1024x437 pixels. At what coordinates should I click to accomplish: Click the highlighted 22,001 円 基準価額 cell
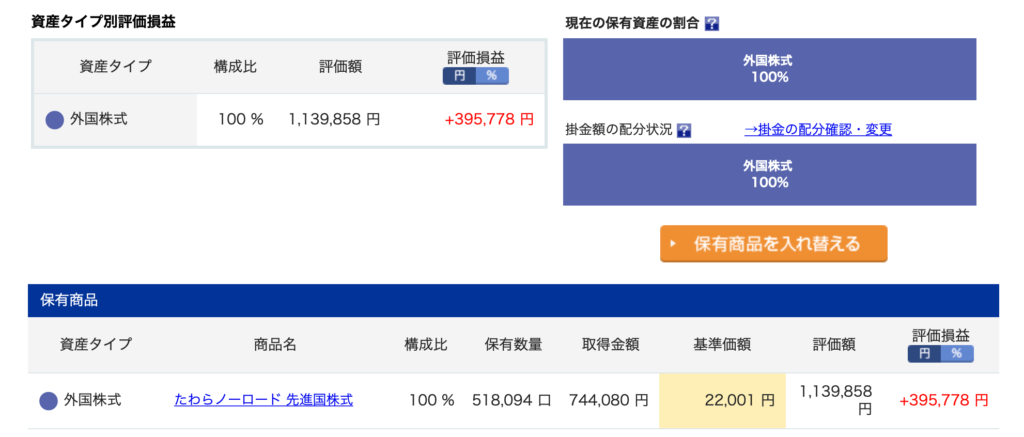click(x=722, y=400)
